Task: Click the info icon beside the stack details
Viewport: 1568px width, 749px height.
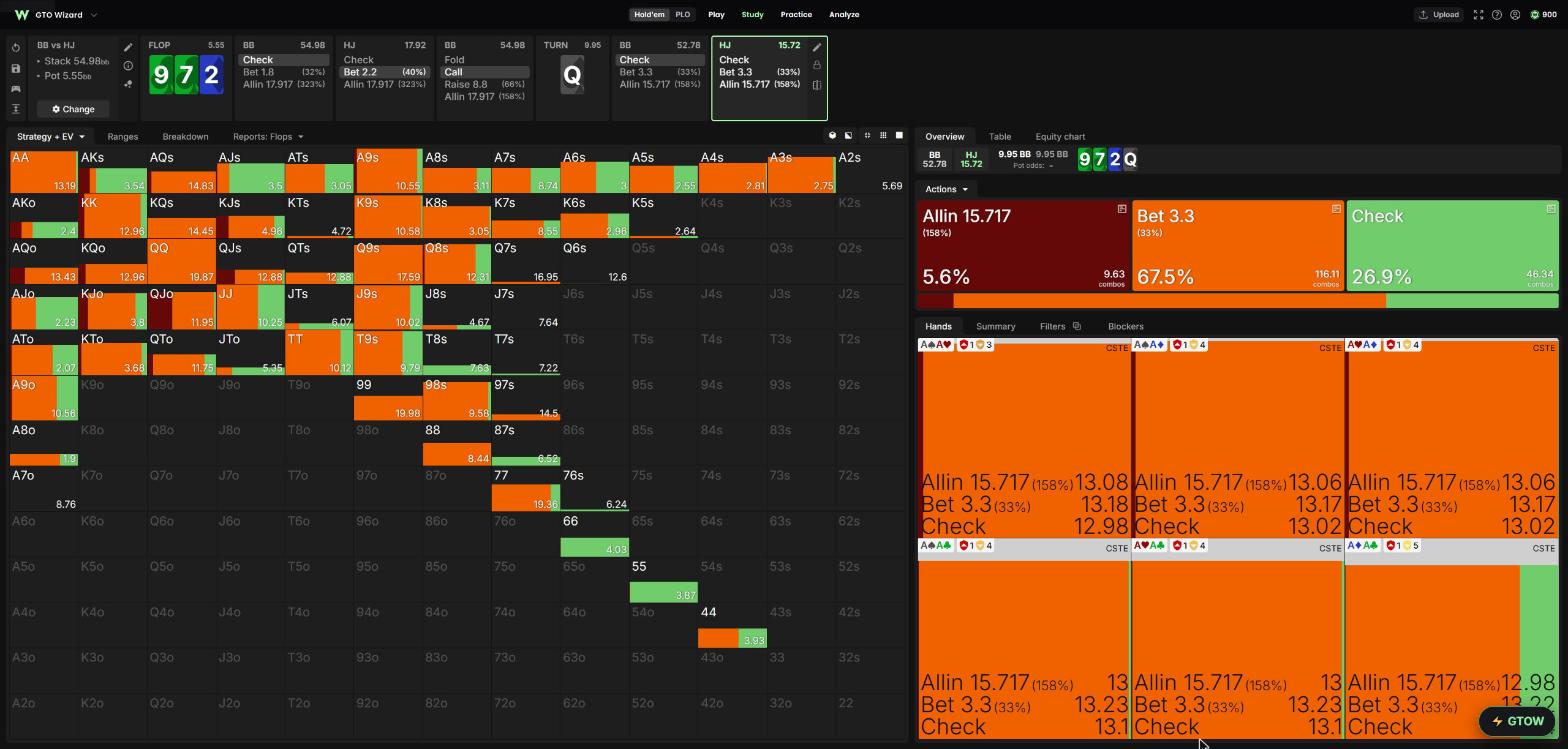Action: pos(128,66)
